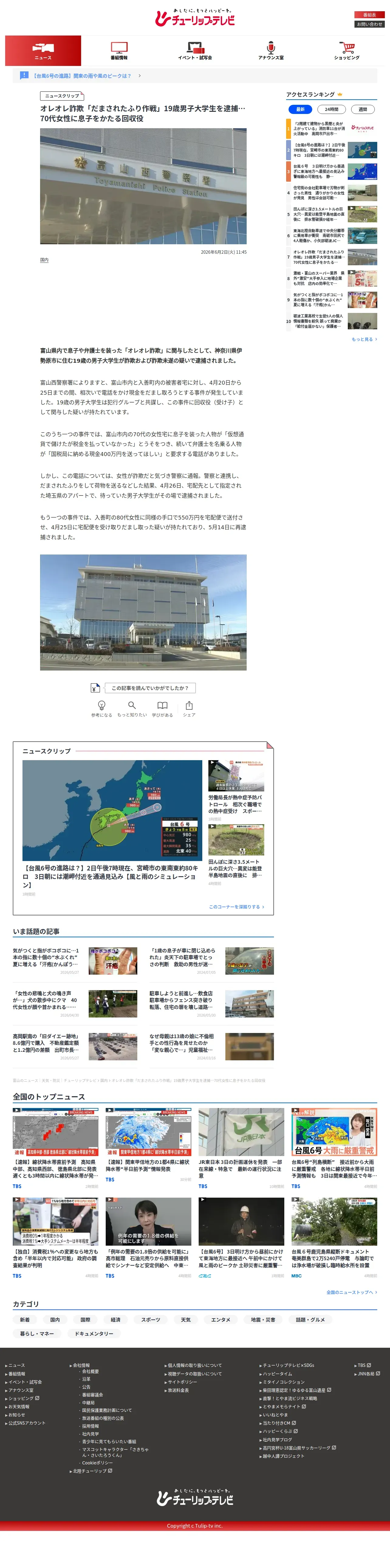Open the footer Cookieポリシー link
Viewport: 390px width, 1568px height.
click(97, 1463)
